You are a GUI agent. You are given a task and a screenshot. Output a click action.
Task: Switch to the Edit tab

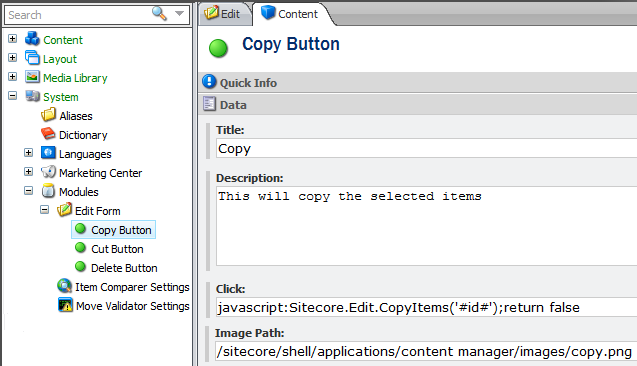click(x=223, y=14)
